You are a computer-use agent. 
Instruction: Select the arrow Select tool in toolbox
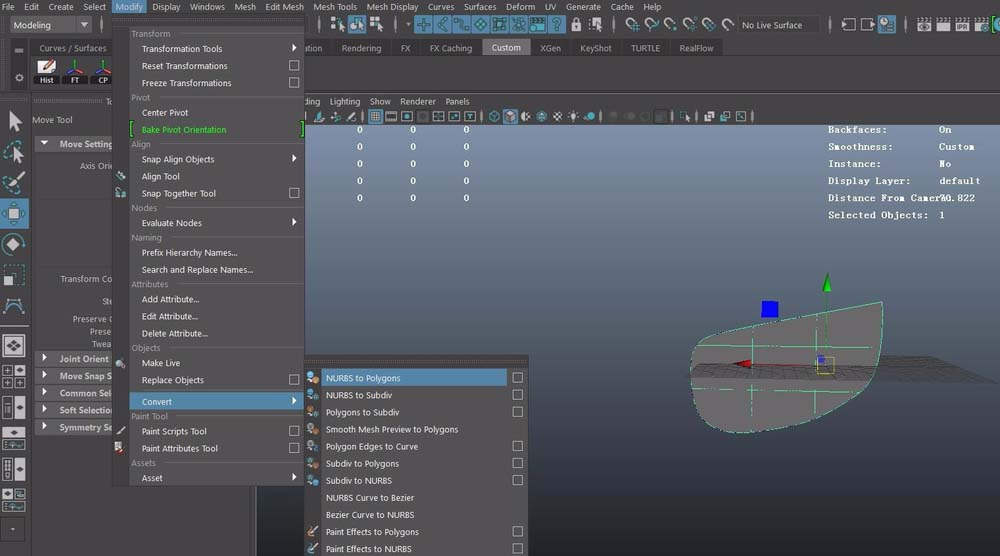point(15,121)
